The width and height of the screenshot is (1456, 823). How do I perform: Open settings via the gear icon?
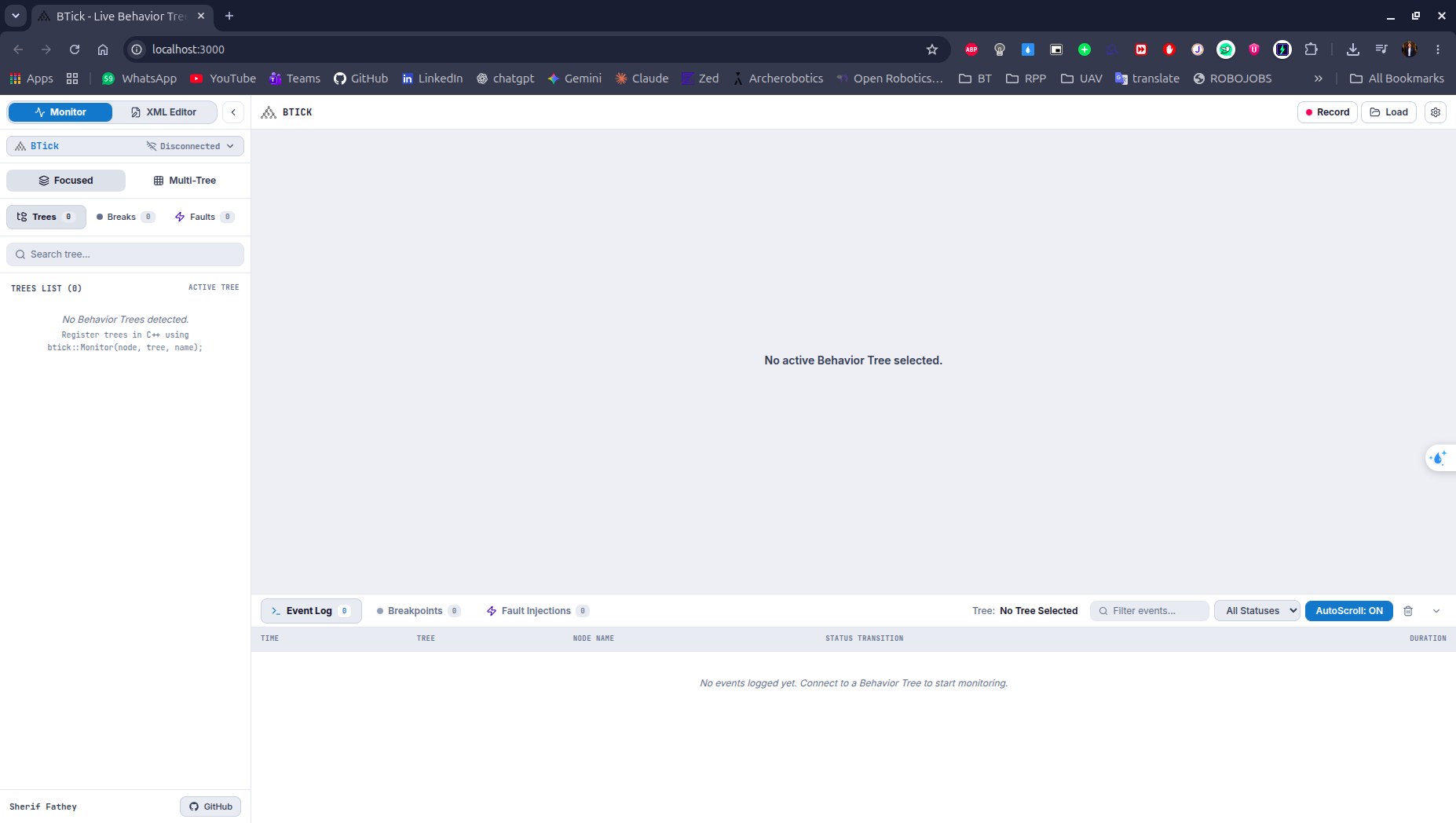1436,112
